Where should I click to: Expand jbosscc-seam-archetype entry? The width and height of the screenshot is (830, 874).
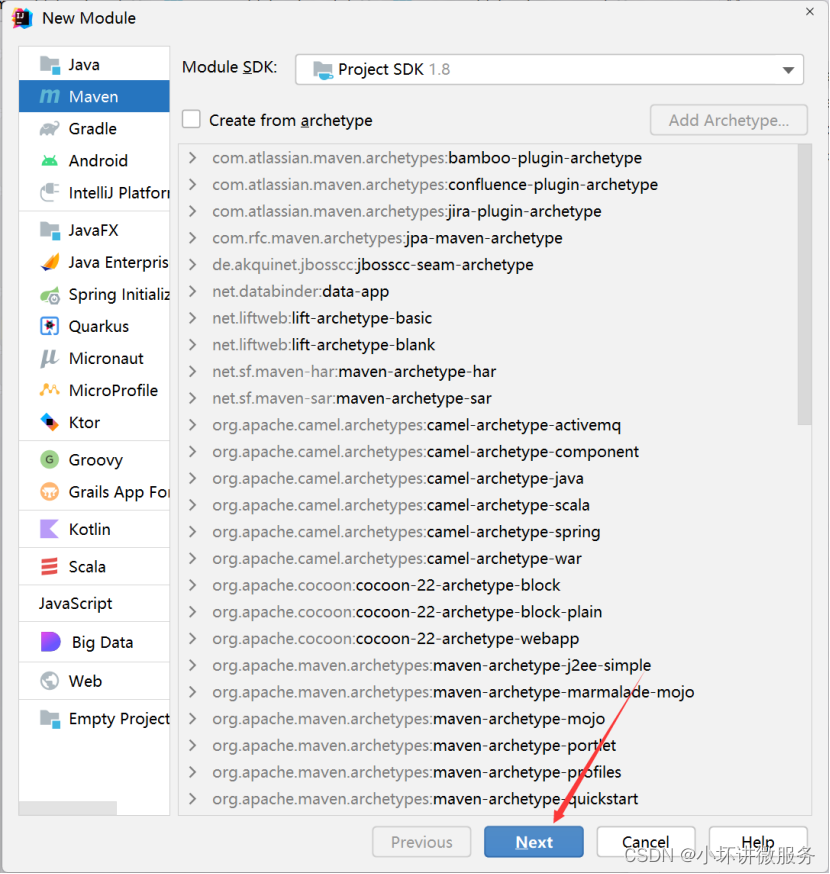pyautogui.click(x=193, y=265)
